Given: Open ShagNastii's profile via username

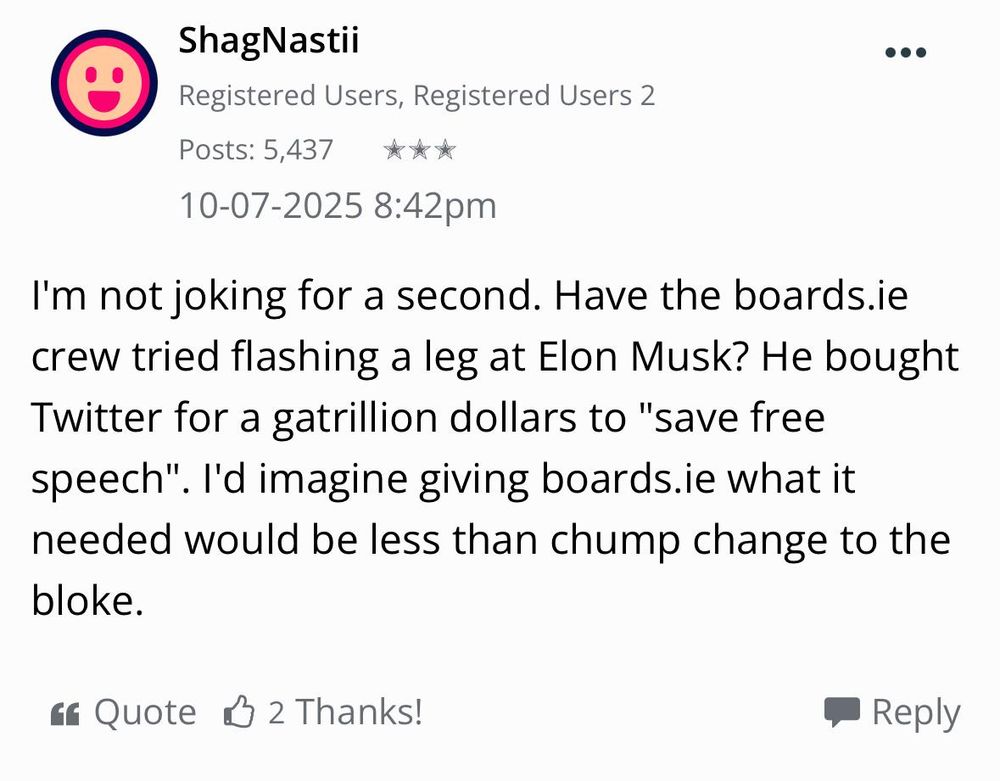Looking at the screenshot, I should pyautogui.click(x=268, y=41).
